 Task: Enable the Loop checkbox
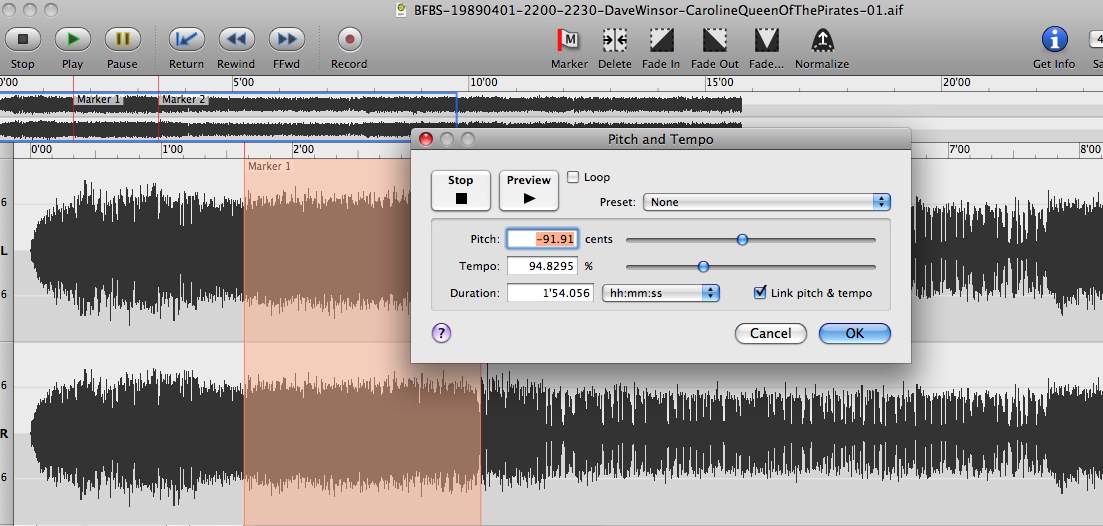tap(573, 177)
